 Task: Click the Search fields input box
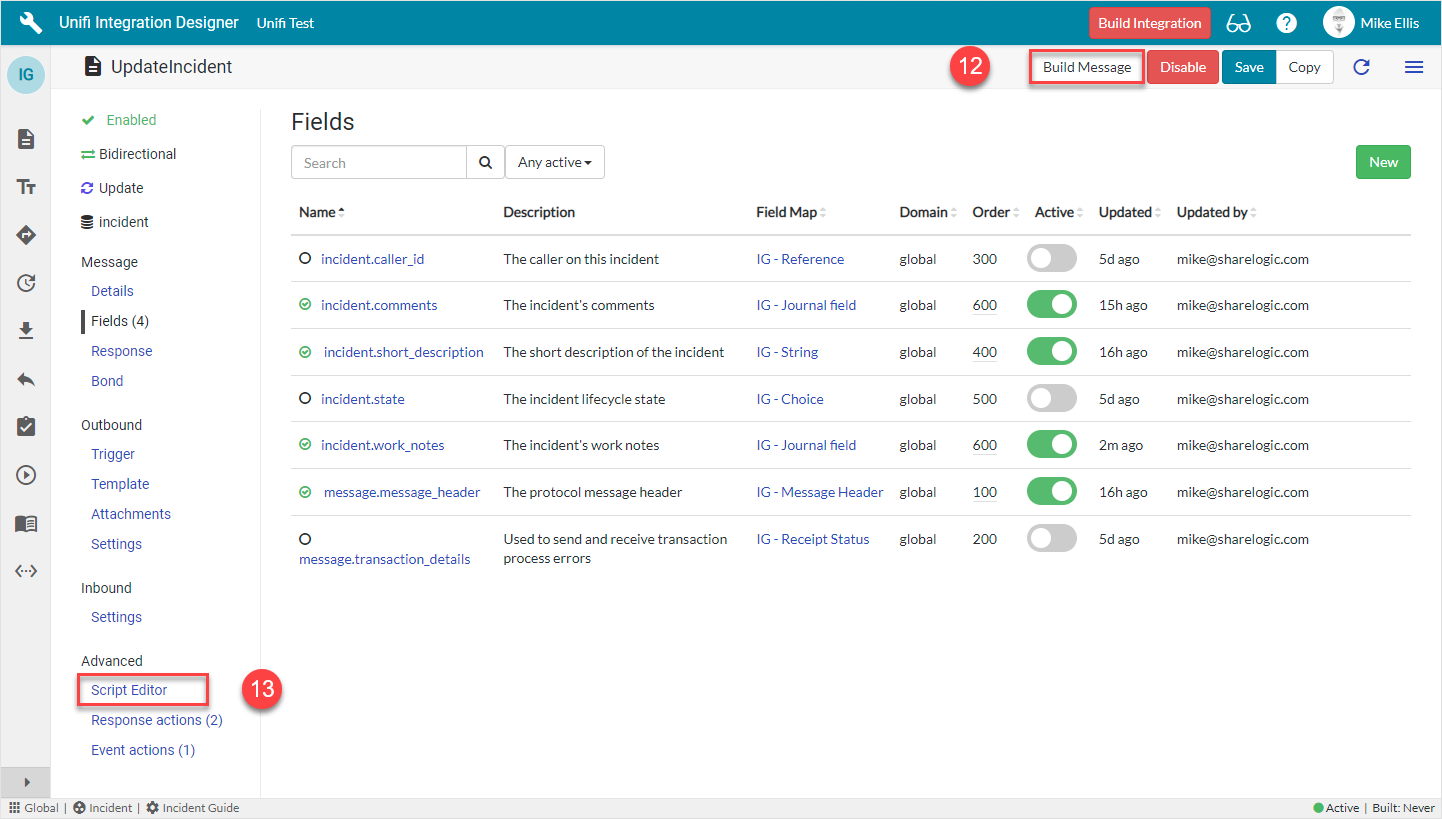click(379, 163)
